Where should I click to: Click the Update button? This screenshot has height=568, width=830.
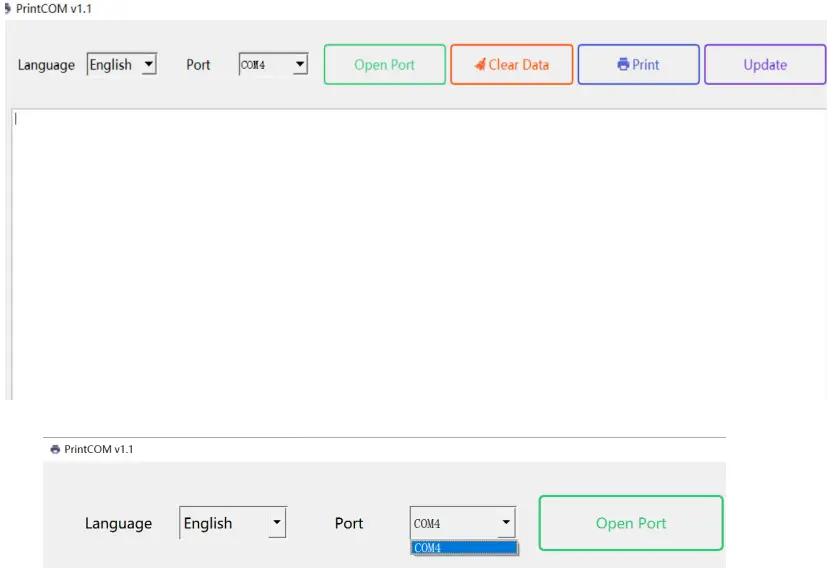pyautogui.click(x=765, y=65)
